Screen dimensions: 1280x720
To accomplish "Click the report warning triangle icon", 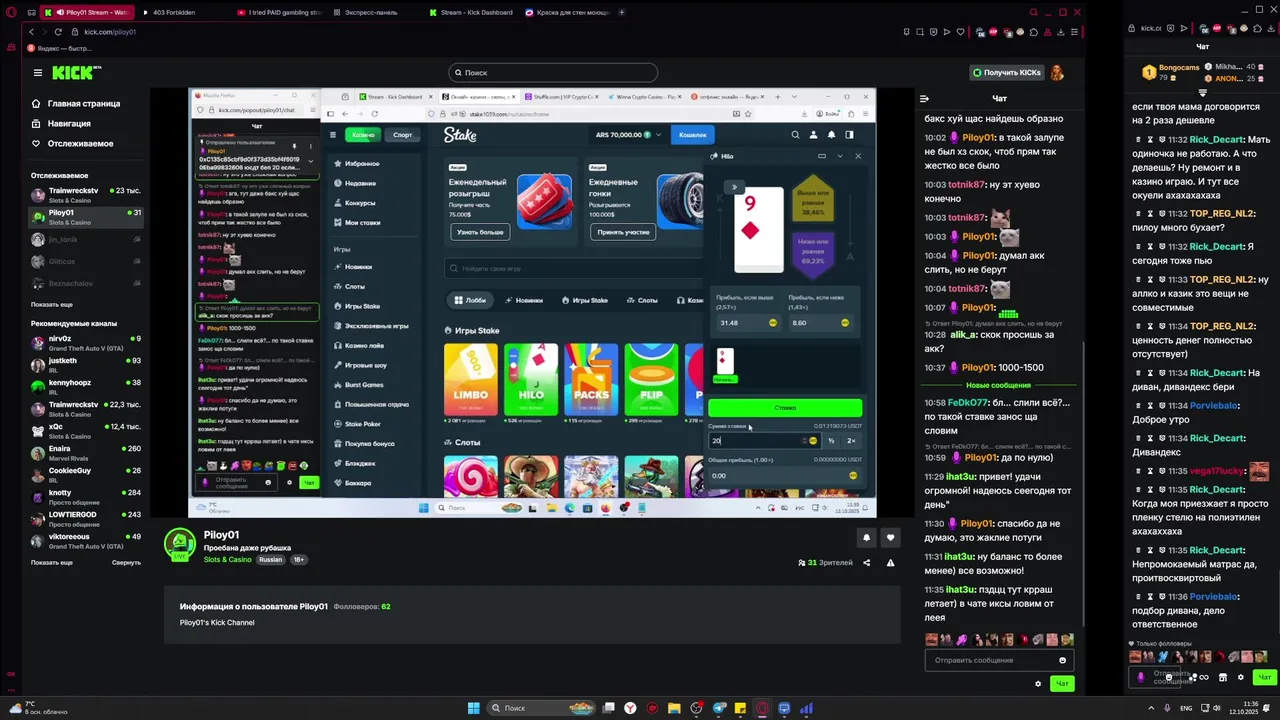I will coord(890,563).
